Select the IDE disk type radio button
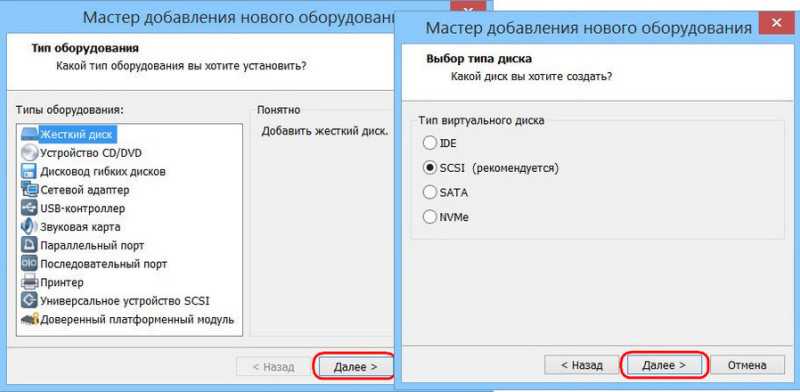 pyautogui.click(x=430, y=143)
